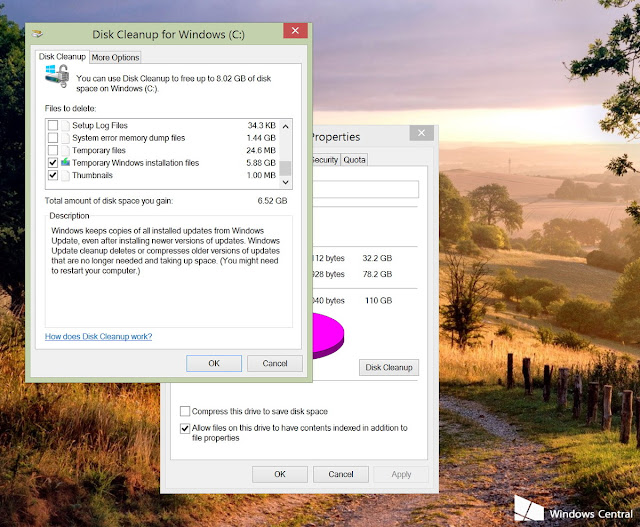Close the Disk Cleanup for Windows dialog
Viewport: 640px width, 527px height.
[296, 31]
